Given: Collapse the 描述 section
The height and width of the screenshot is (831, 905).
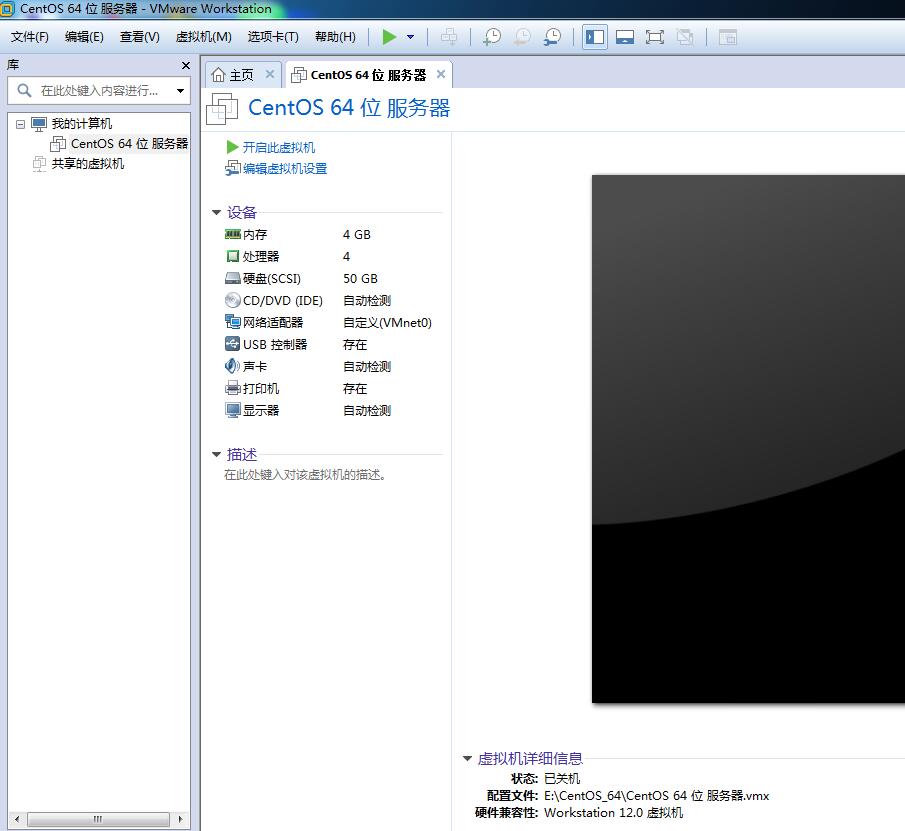Looking at the screenshot, I should [216, 455].
